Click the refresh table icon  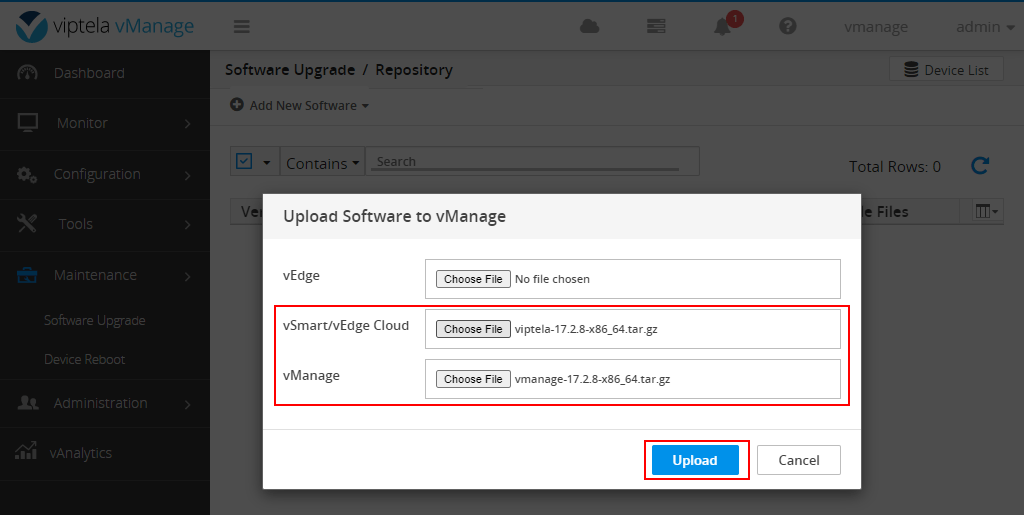point(980,166)
